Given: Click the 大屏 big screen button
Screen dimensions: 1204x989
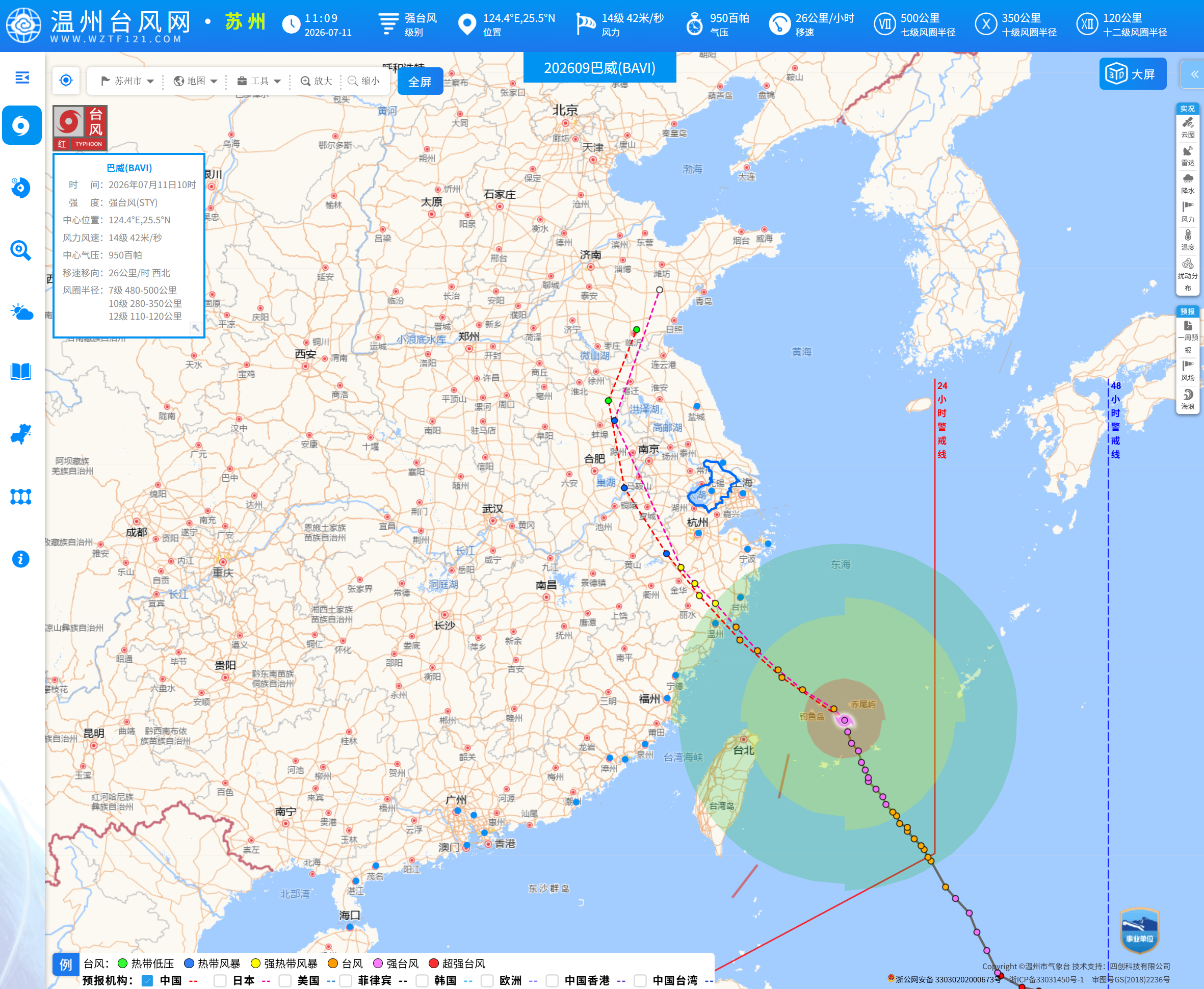Looking at the screenshot, I should tap(1132, 74).
